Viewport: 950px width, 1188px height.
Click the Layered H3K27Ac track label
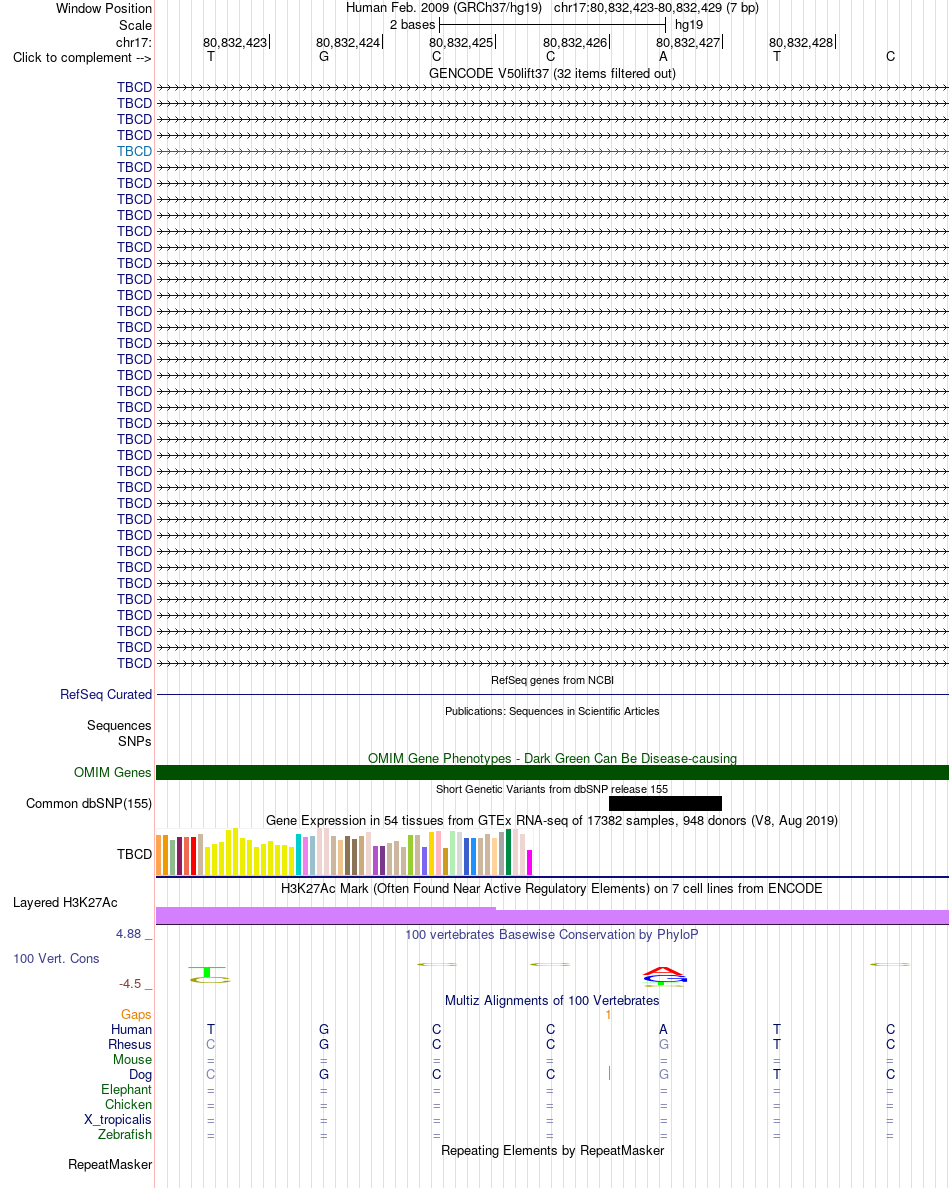[65, 902]
